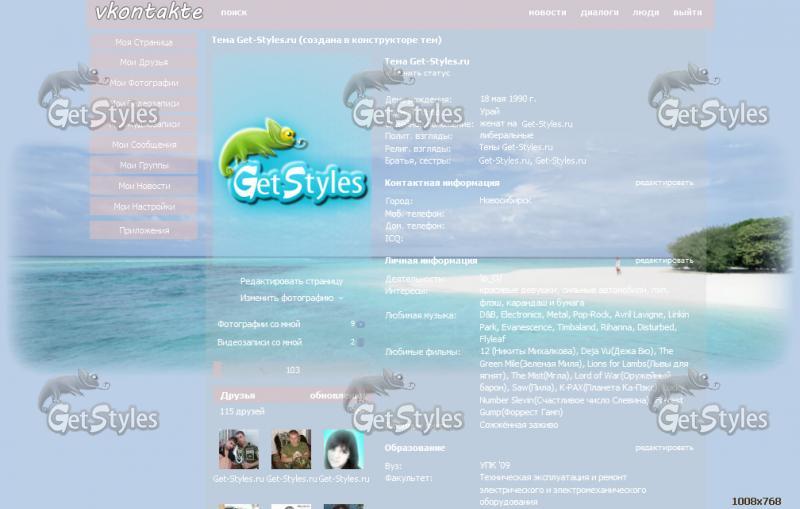800x509 pixels.
Task: Click The Mist(Мгла) film
Action: point(540,375)
